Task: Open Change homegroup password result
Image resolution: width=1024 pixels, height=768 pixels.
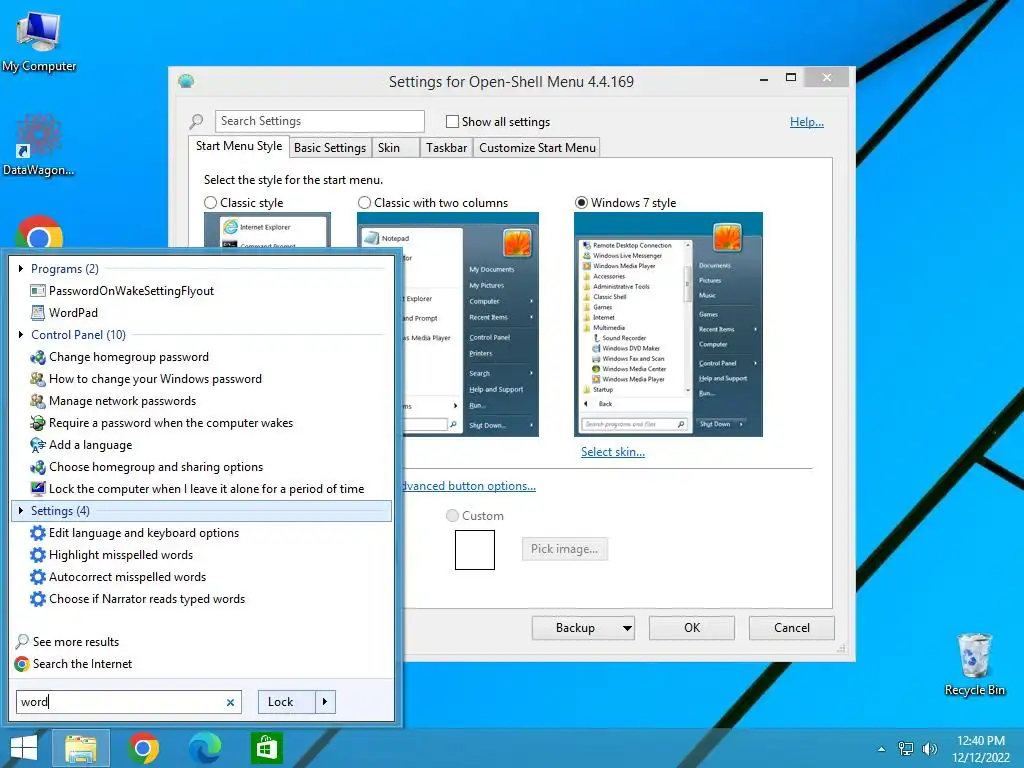Action: click(129, 357)
